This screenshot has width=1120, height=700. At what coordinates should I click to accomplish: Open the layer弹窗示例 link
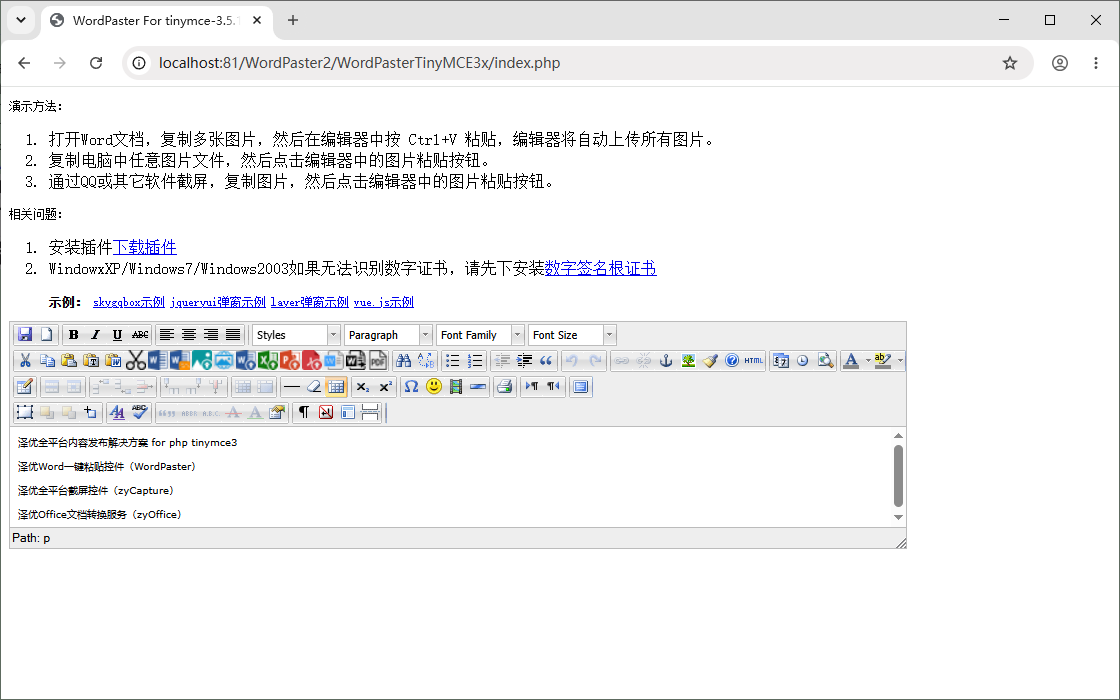[x=309, y=302]
